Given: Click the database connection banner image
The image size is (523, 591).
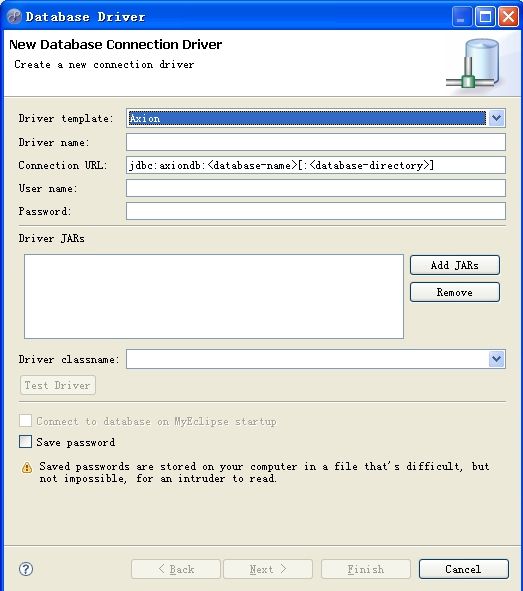Looking at the screenshot, I should click(x=473, y=63).
